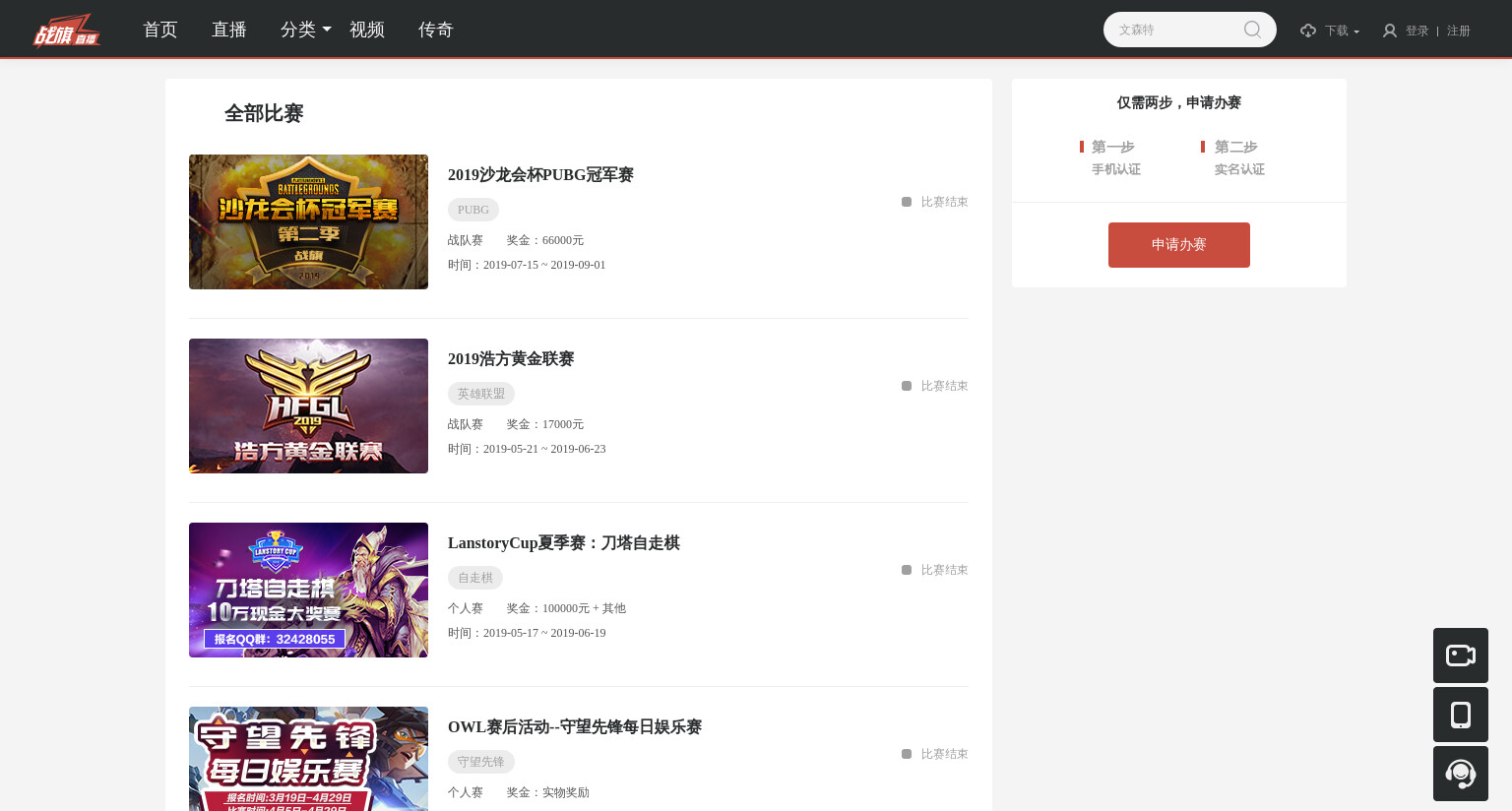Screen dimensions: 1512x811
Task: Go to 首页 in navigation
Action: tap(160, 30)
